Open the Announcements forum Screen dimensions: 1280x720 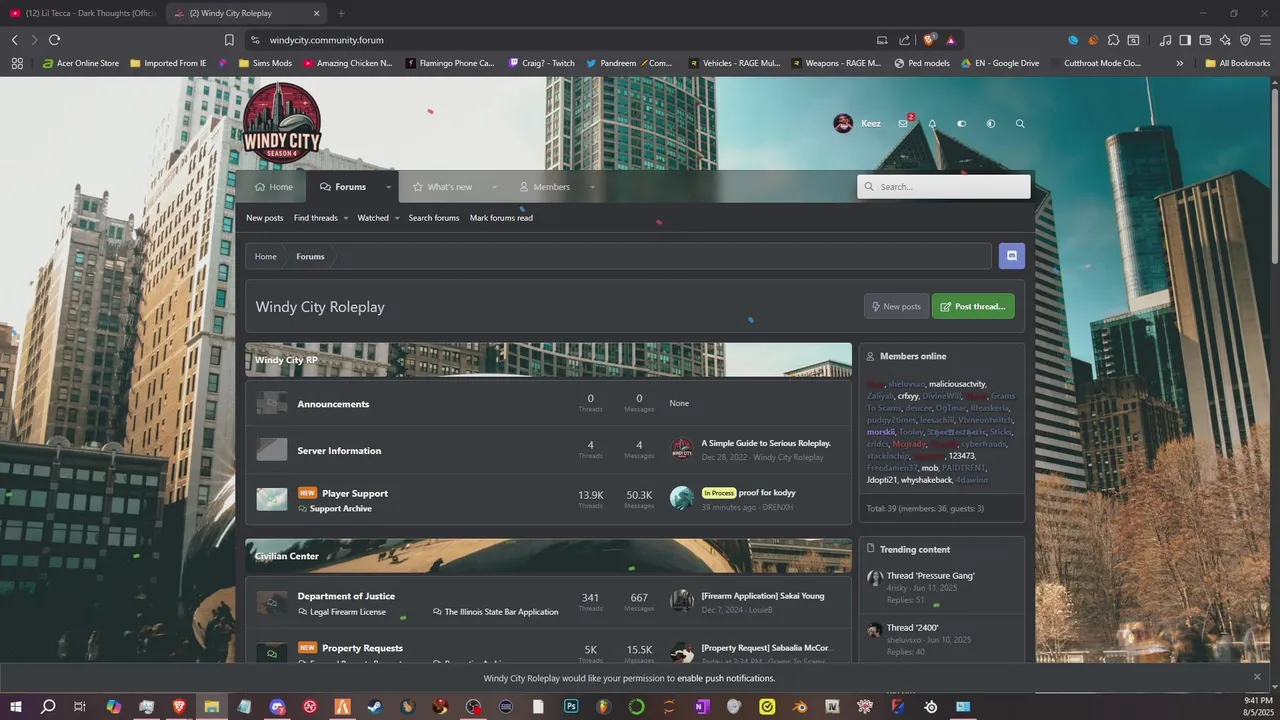pos(333,404)
